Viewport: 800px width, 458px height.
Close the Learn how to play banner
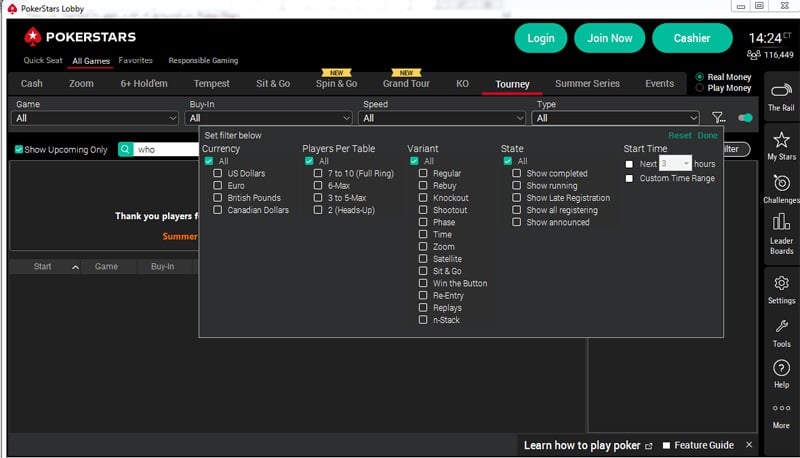coord(748,445)
